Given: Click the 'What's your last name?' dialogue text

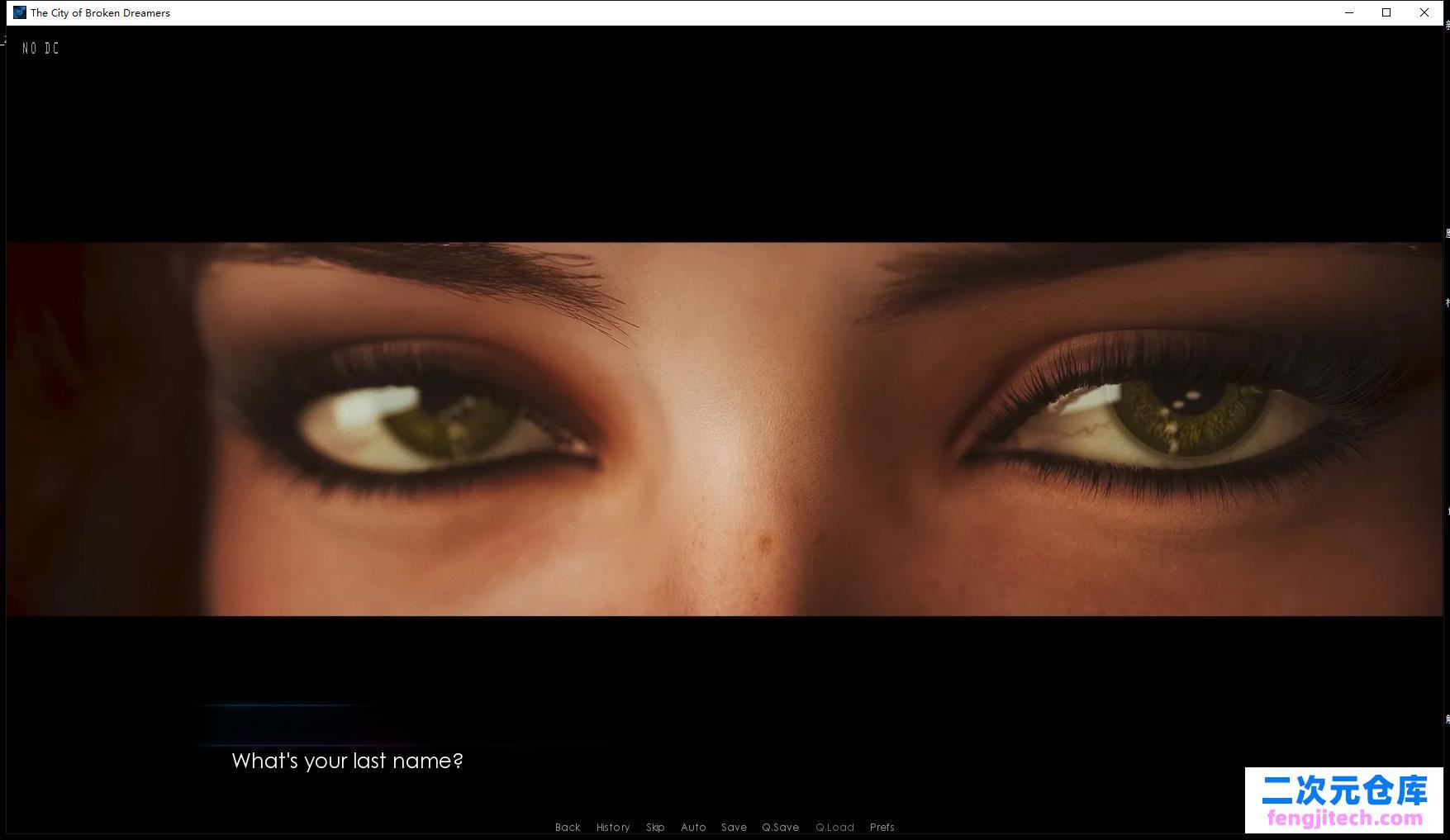Looking at the screenshot, I should click(x=347, y=761).
